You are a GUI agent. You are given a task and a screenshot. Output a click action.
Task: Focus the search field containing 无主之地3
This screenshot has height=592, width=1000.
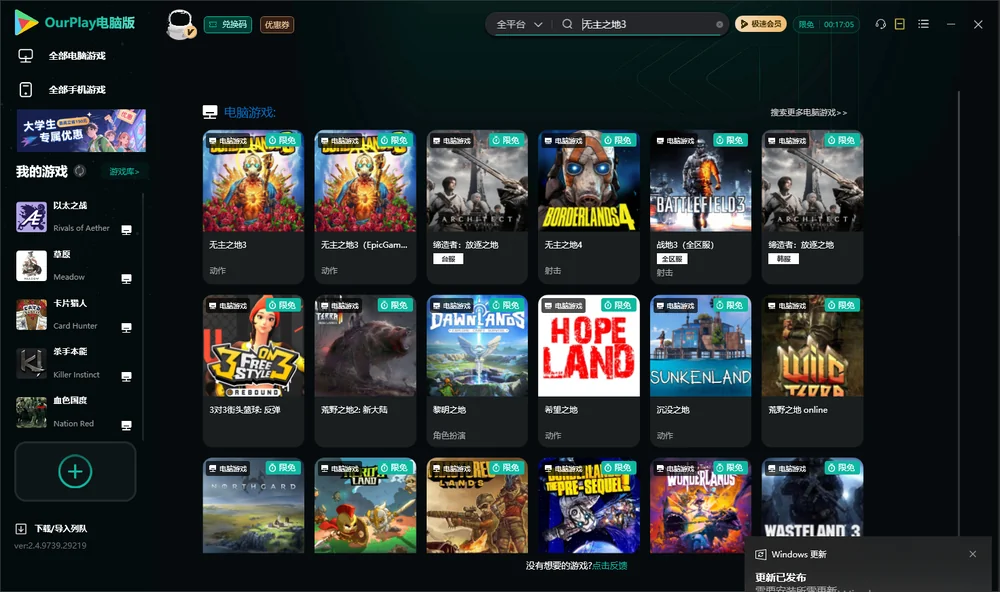coord(645,24)
